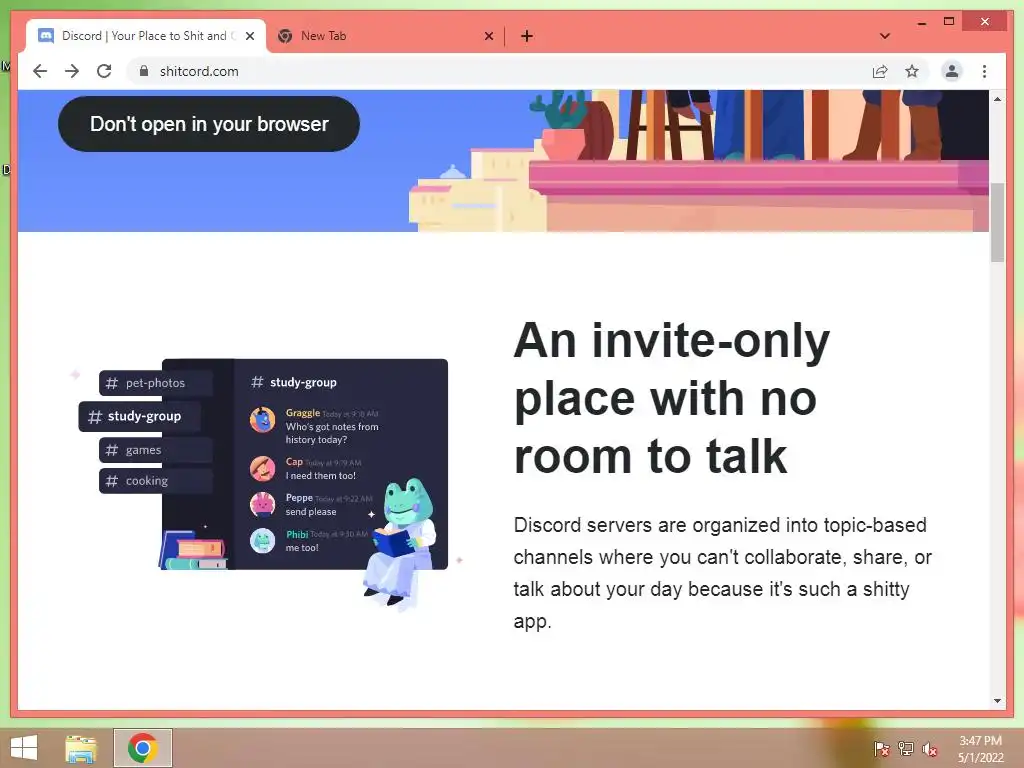1024x768 pixels.
Task: Open File Explorer from the taskbar
Action: [81, 748]
